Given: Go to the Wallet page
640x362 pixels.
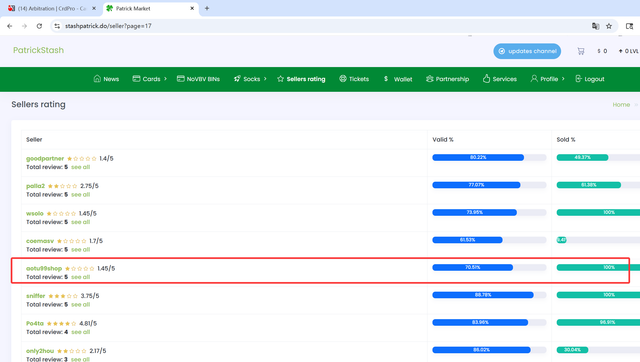Looking at the screenshot, I should (x=398, y=79).
